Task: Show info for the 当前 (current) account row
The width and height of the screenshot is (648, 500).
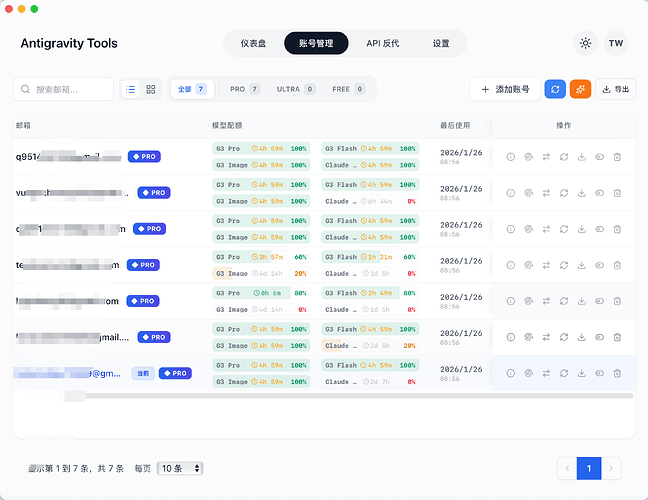Action: pos(511,373)
